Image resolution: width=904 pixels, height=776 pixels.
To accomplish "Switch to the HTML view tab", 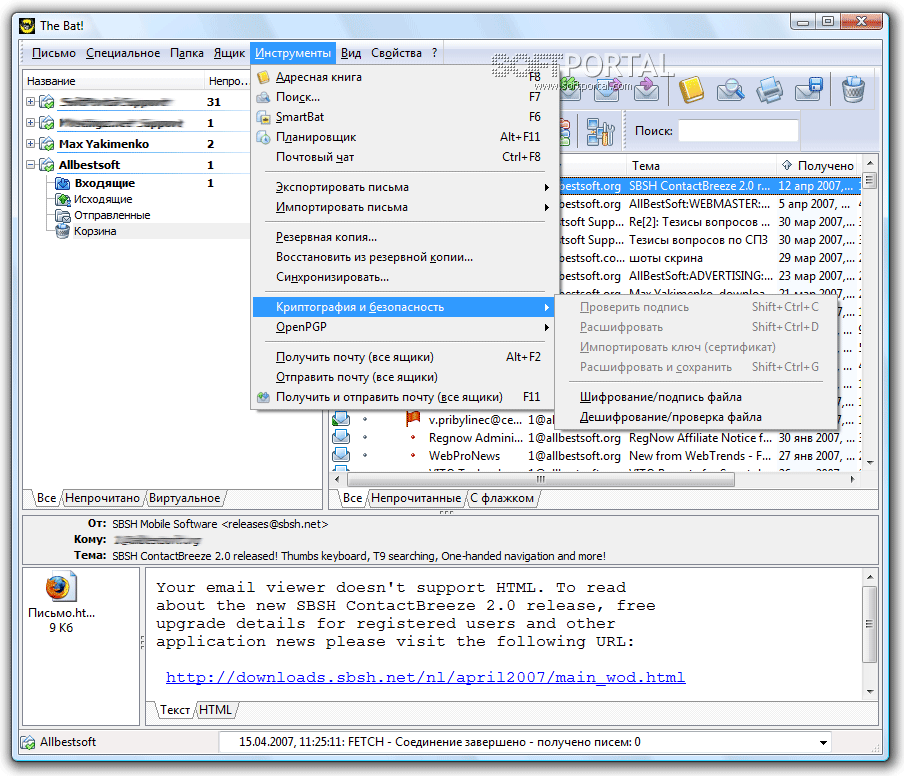I will (x=216, y=710).
